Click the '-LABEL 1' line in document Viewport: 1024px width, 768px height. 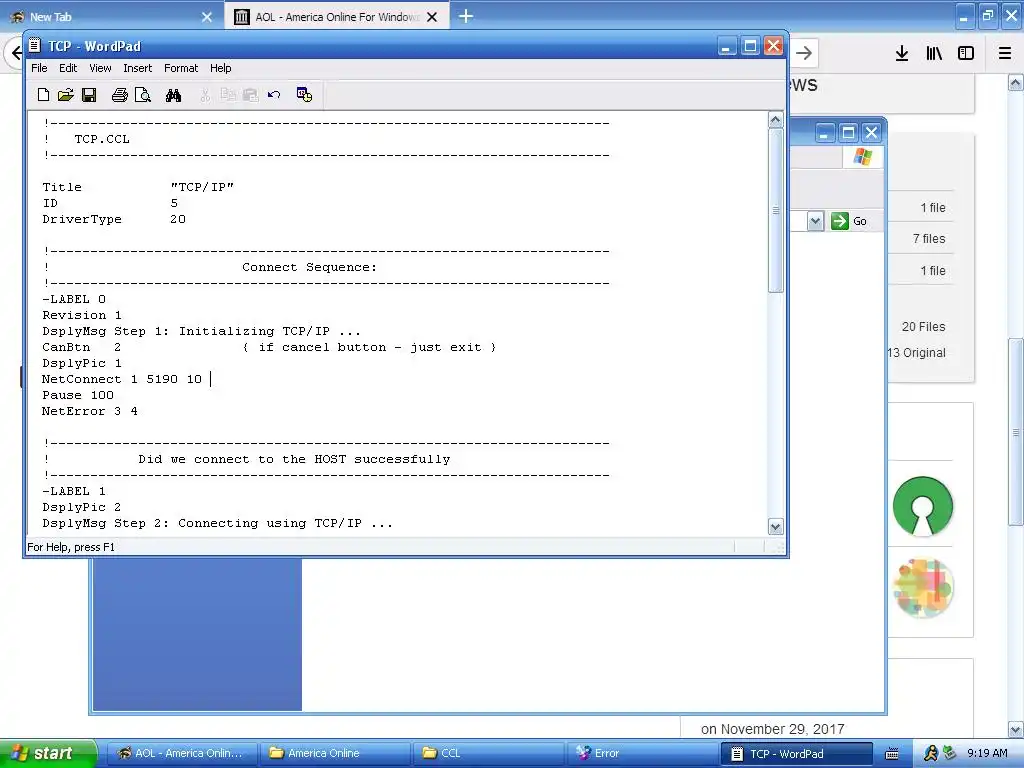(74, 491)
